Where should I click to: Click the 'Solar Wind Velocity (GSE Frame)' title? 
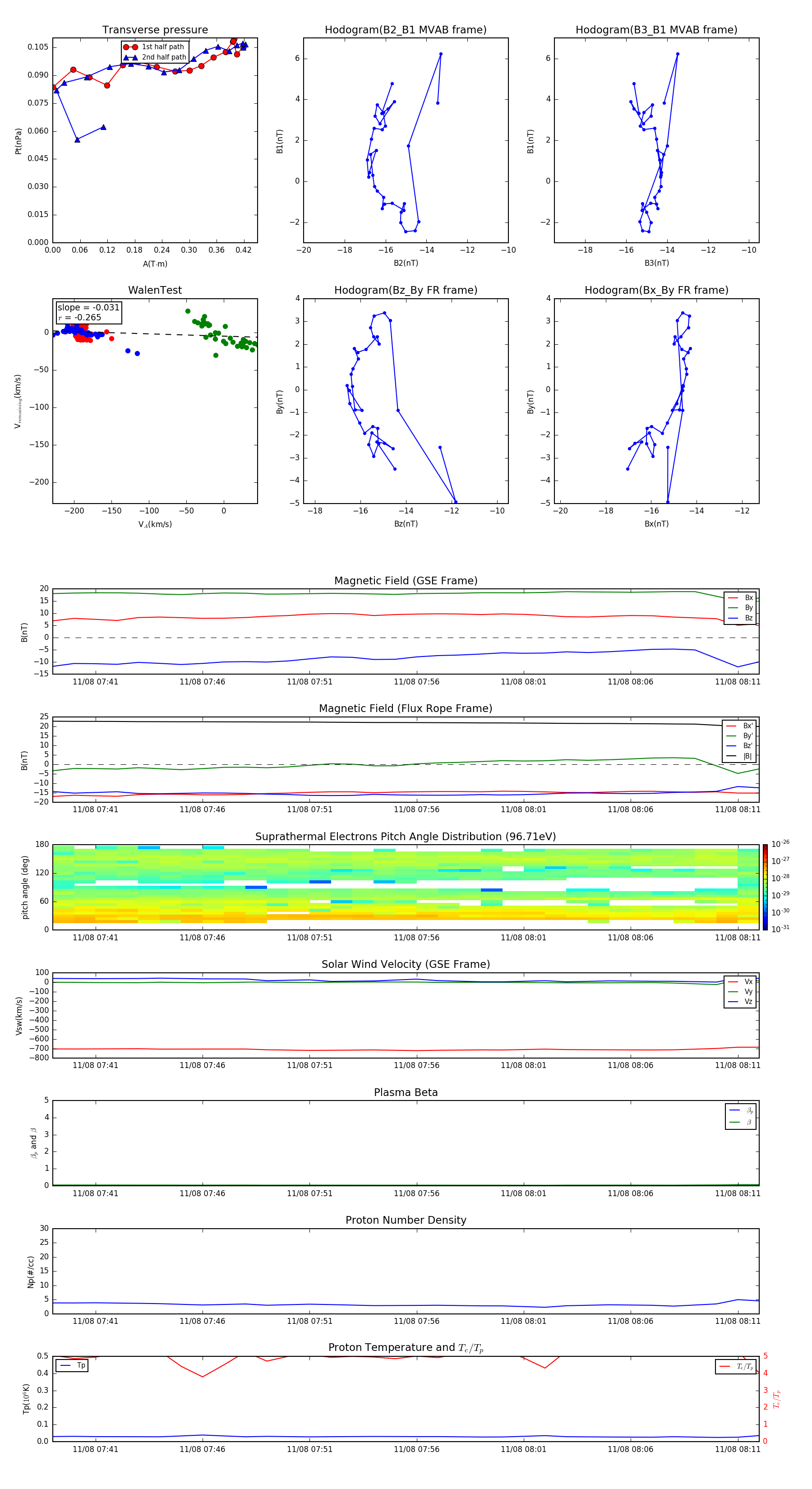[x=406, y=965]
